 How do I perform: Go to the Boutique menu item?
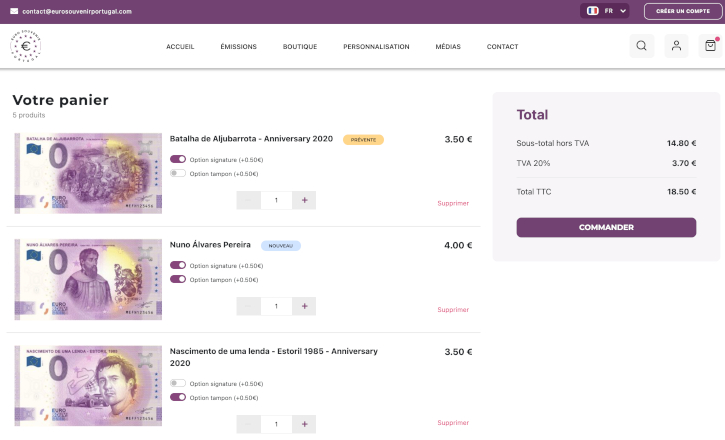(300, 47)
